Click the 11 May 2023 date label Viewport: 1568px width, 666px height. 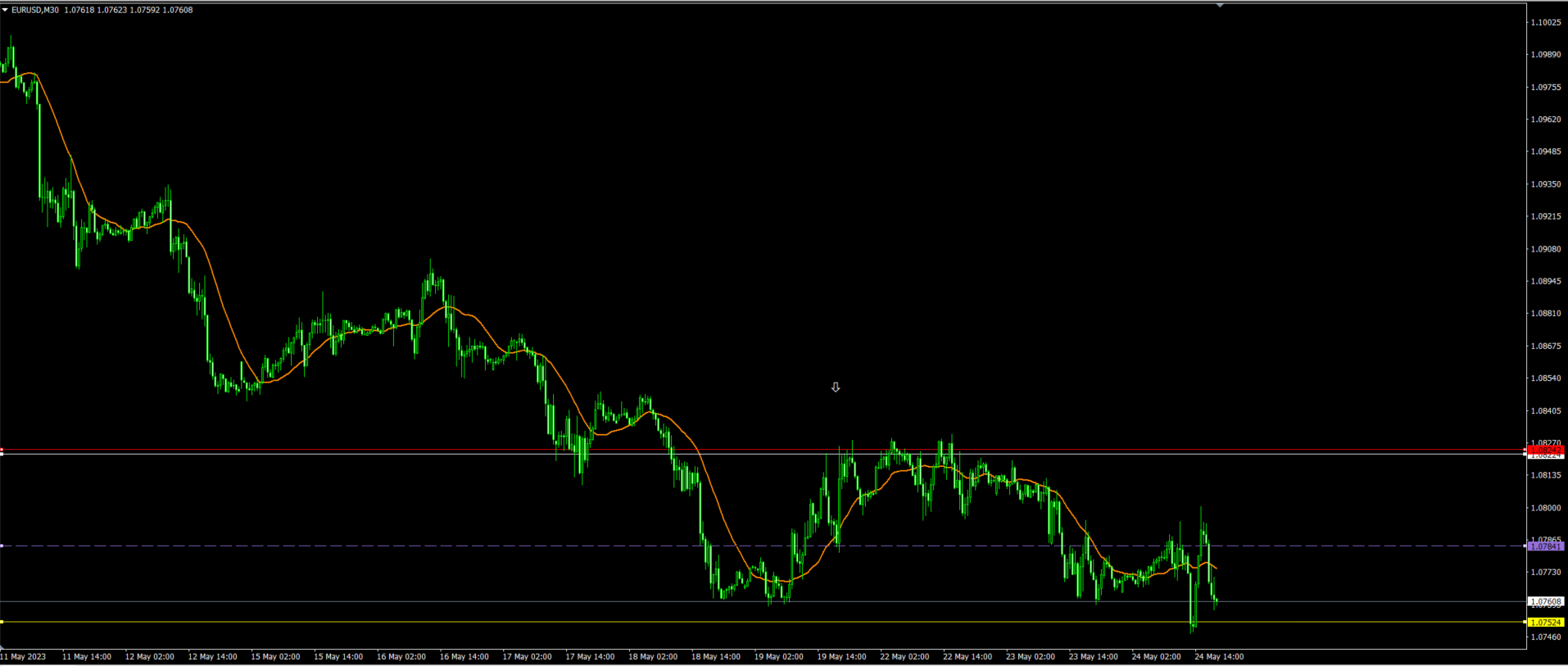[x=24, y=656]
